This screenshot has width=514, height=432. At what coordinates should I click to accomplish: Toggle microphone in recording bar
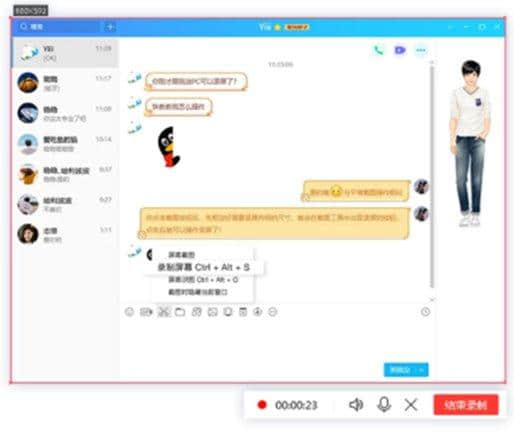click(x=384, y=405)
